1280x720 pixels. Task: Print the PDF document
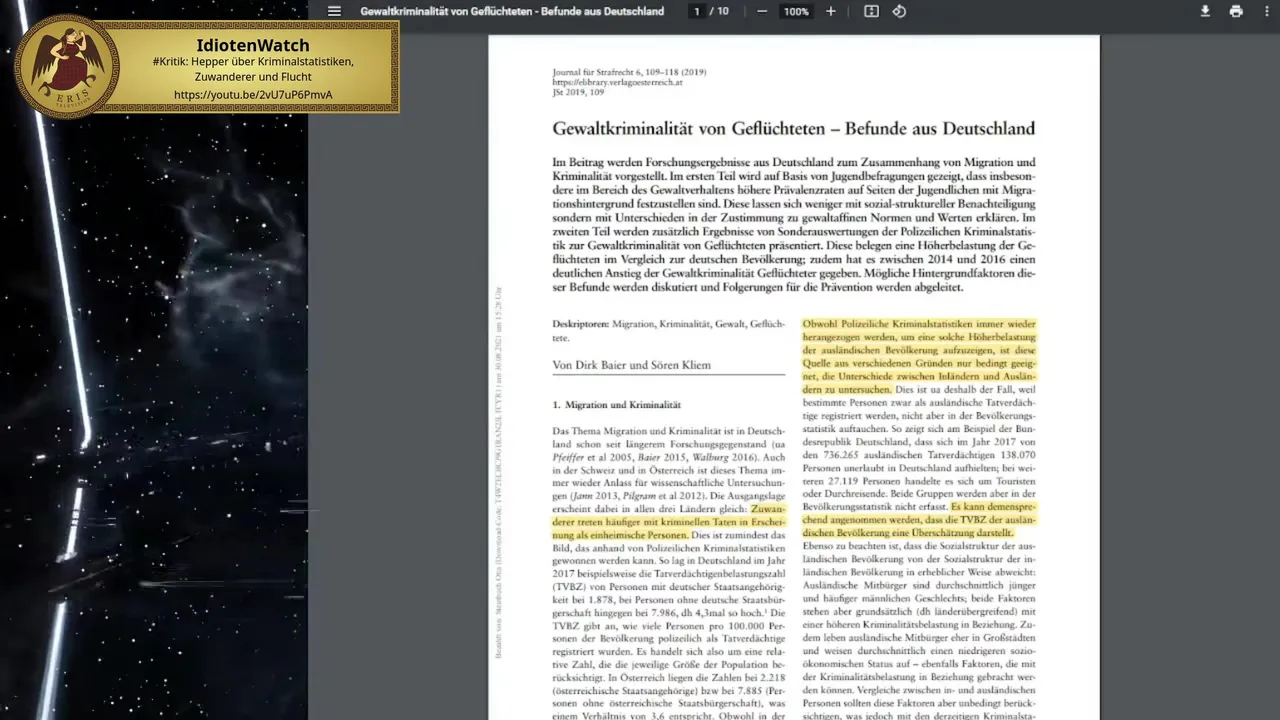tap(1236, 12)
